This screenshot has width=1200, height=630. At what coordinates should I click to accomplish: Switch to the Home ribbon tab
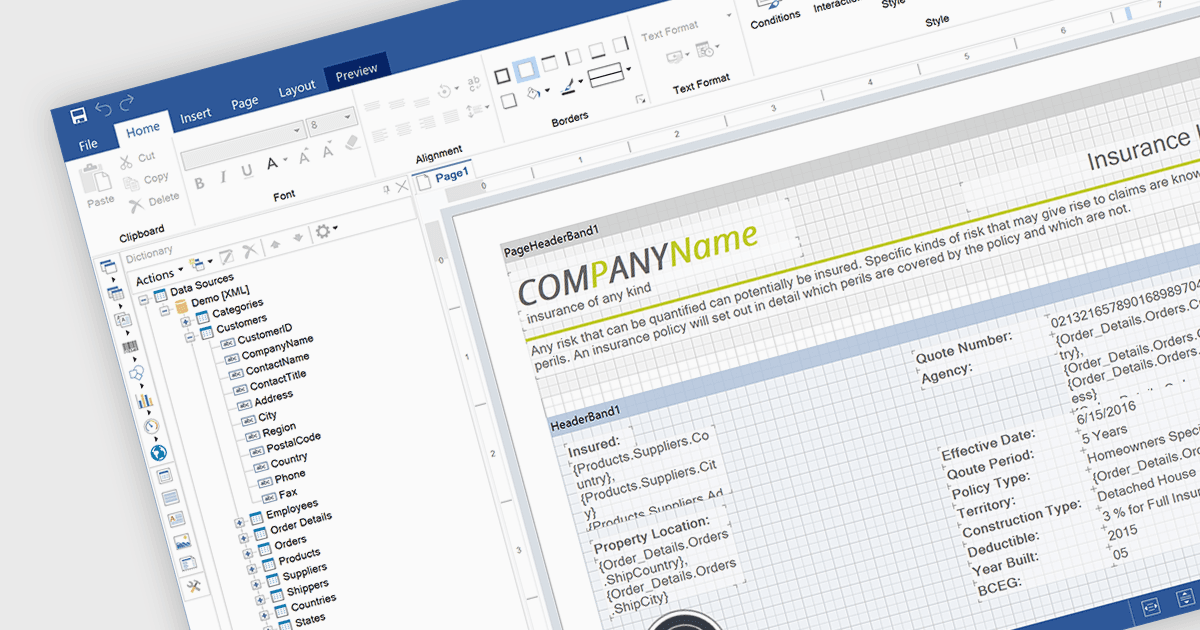[x=143, y=130]
